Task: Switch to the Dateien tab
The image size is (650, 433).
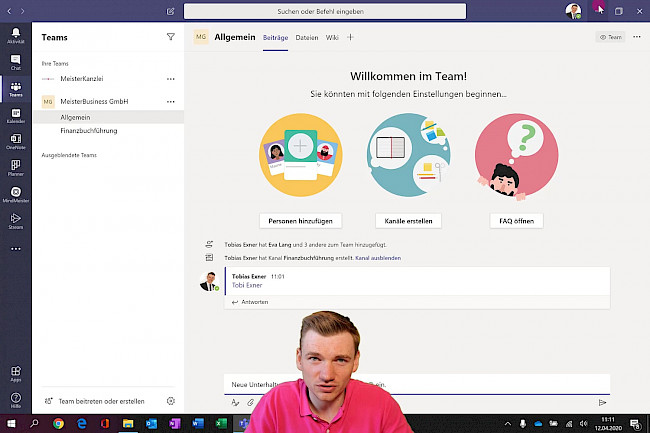Action: [x=306, y=37]
